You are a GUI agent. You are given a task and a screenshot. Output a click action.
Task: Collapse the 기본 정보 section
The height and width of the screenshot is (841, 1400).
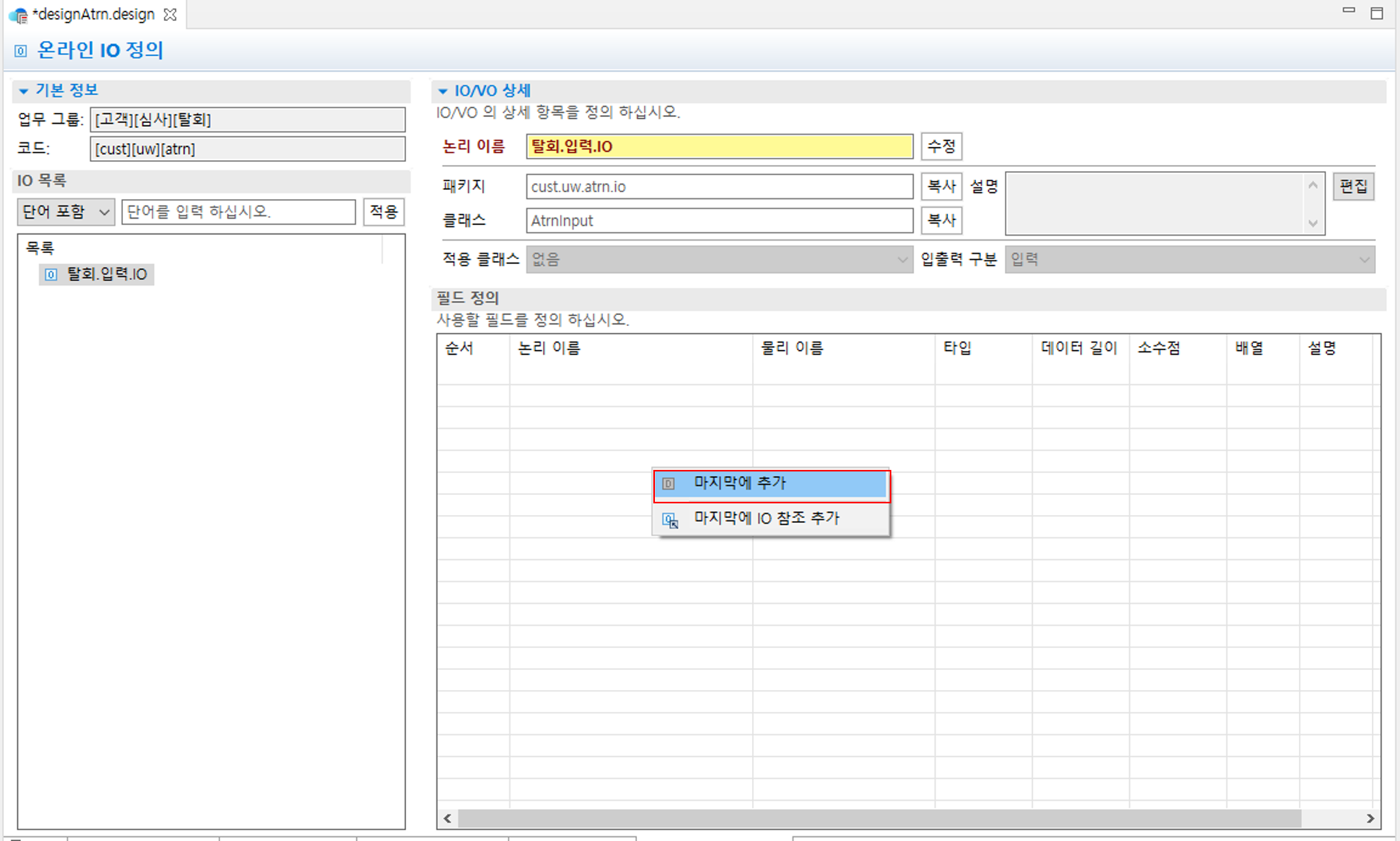click(x=23, y=90)
